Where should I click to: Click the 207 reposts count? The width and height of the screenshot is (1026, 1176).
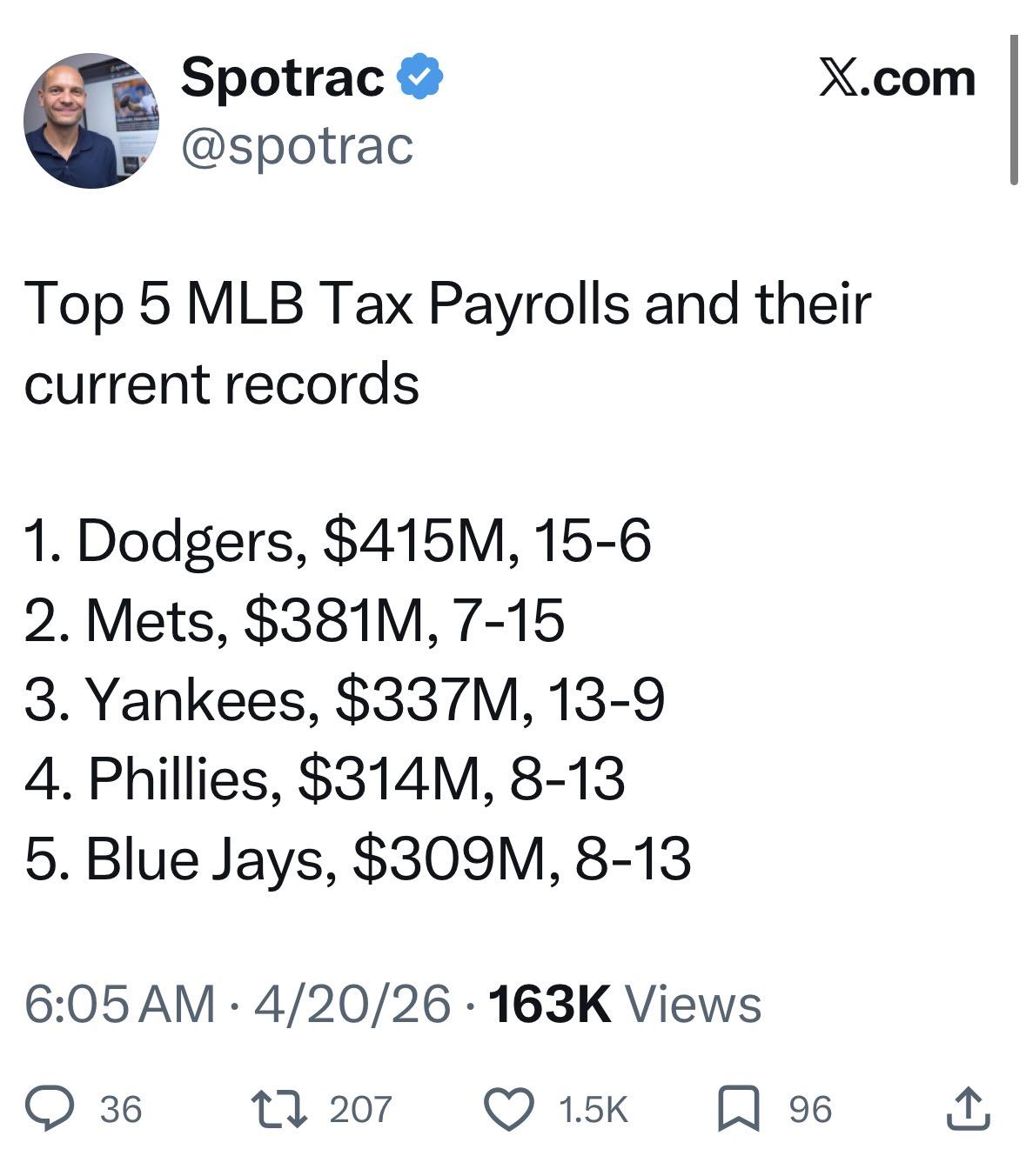click(360, 1109)
